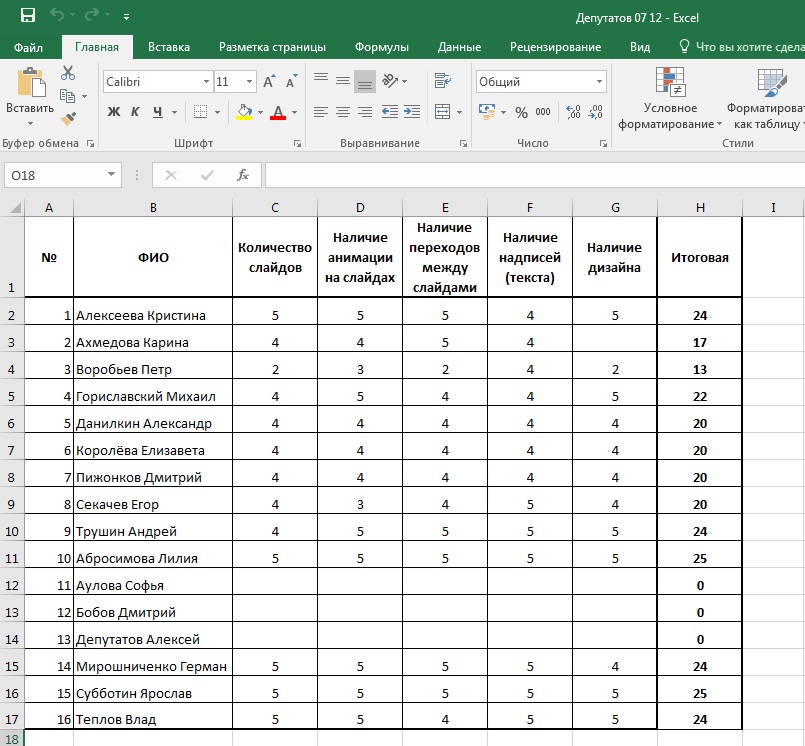This screenshot has width=805, height=746.
Task: Increase the number of decimal places
Action: click(x=573, y=112)
